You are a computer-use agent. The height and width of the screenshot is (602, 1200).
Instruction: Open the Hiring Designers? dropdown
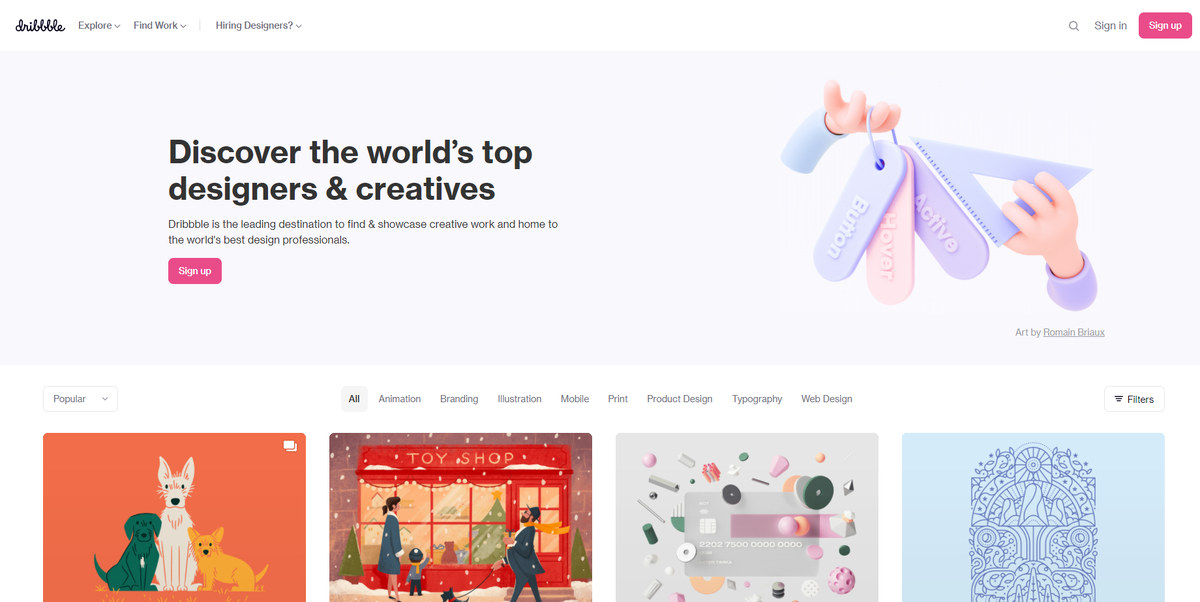[x=259, y=26]
